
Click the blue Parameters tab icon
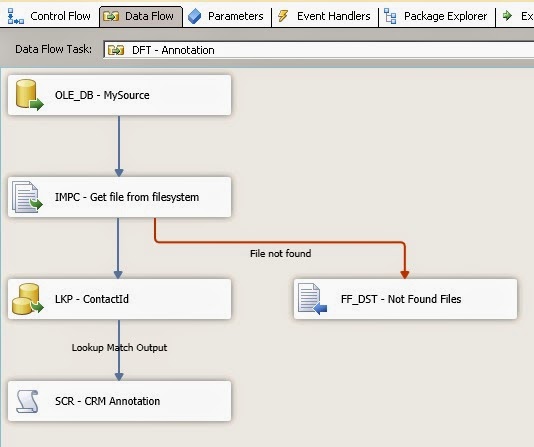click(x=194, y=16)
